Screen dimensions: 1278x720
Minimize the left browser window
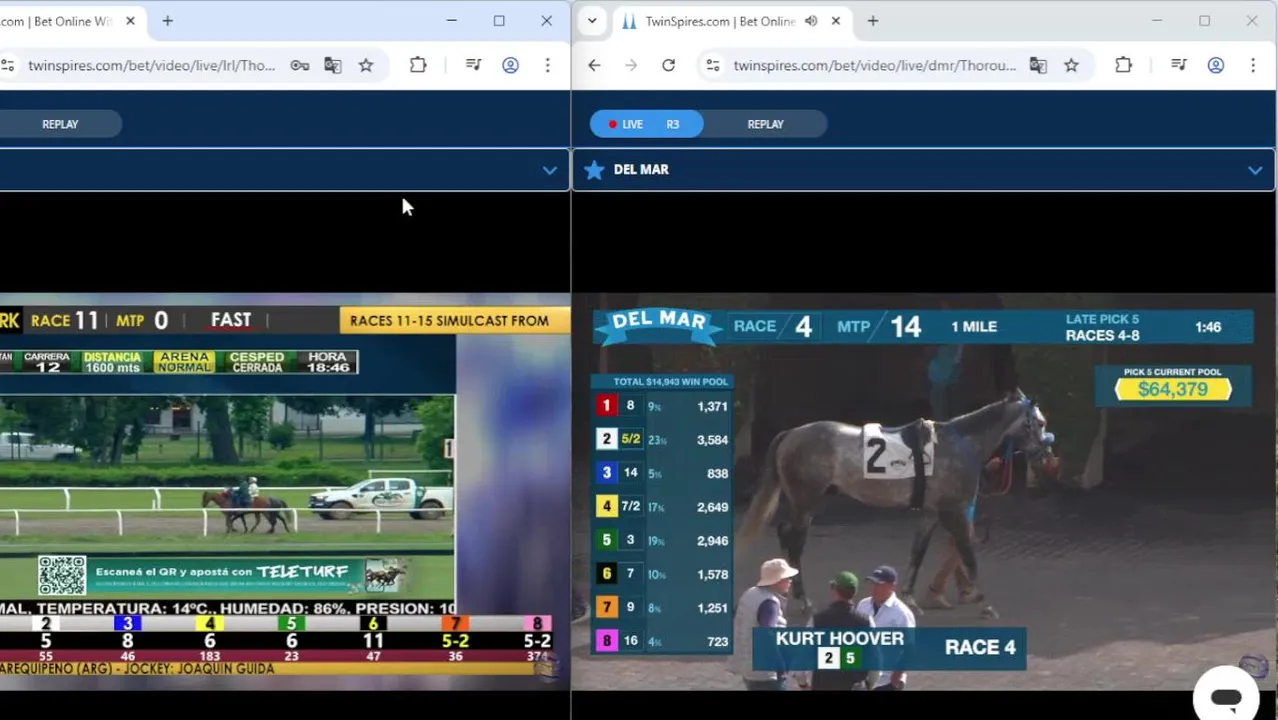(x=452, y=21)
